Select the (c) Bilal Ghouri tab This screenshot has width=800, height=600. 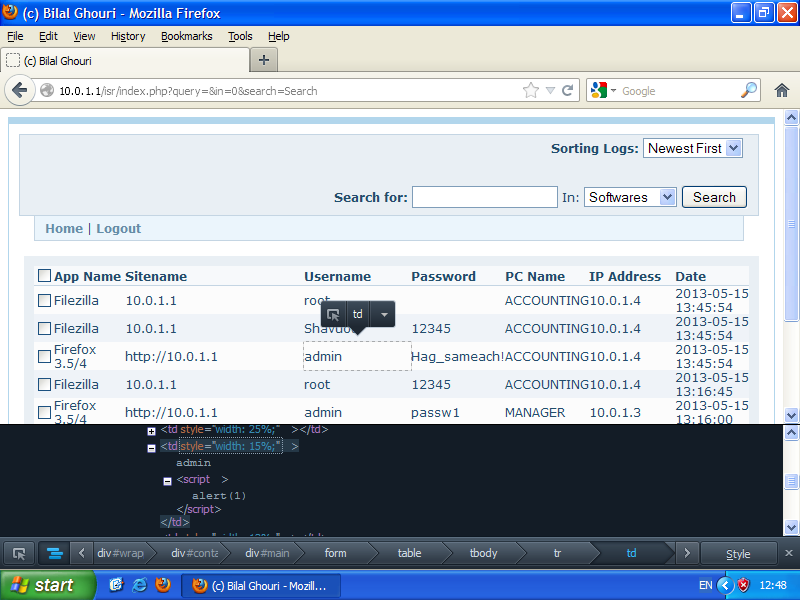click(124, 61)
